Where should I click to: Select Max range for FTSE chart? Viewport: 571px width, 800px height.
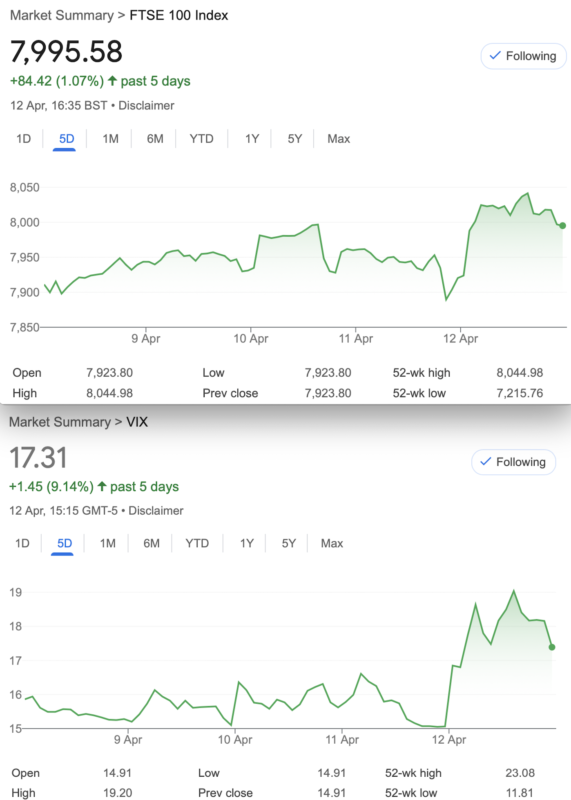pyautogui.click(x=339, y=139)
